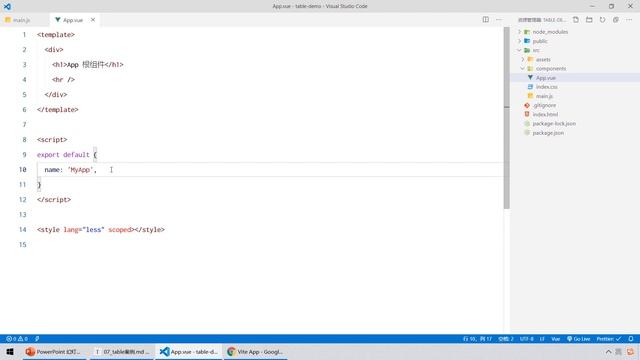
Task: Create a new file in explorer
Action: tap(576, 20)
